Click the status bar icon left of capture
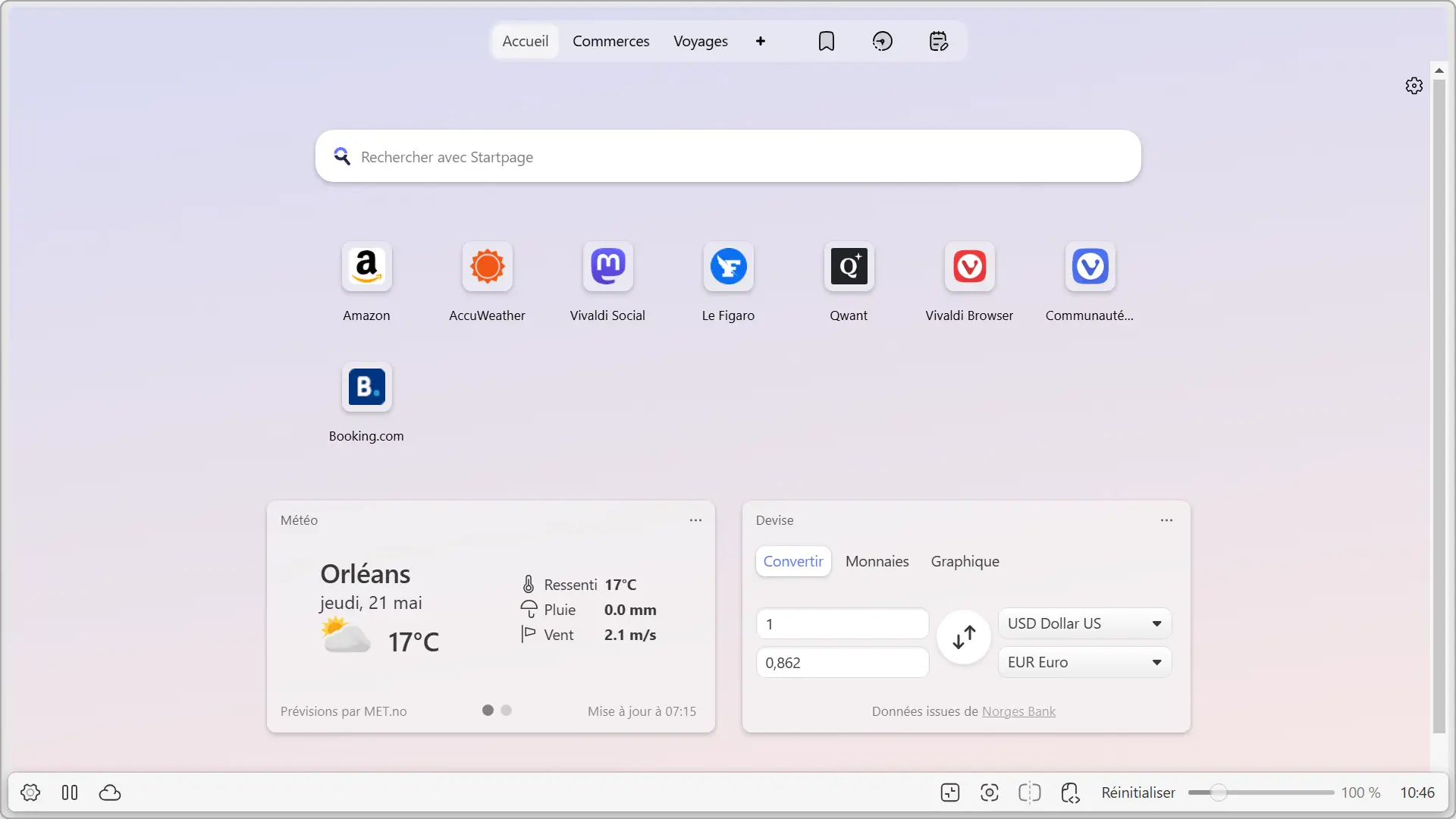This screenshot has width=1456, height=819. click(x=950, y=792)
